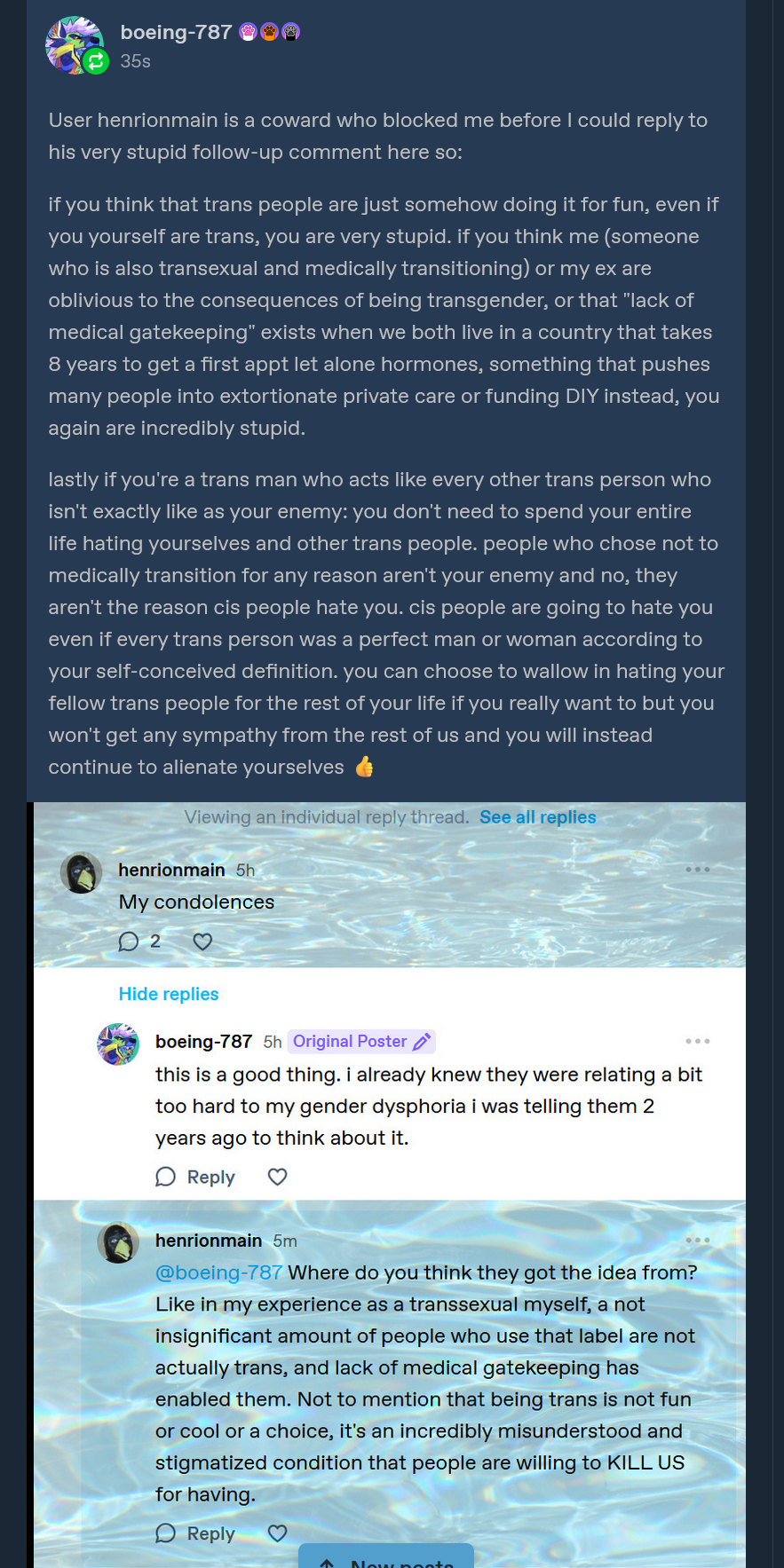
Task: Click boeing-787's avatar in the reply thread
Action: click(118, 1044)
